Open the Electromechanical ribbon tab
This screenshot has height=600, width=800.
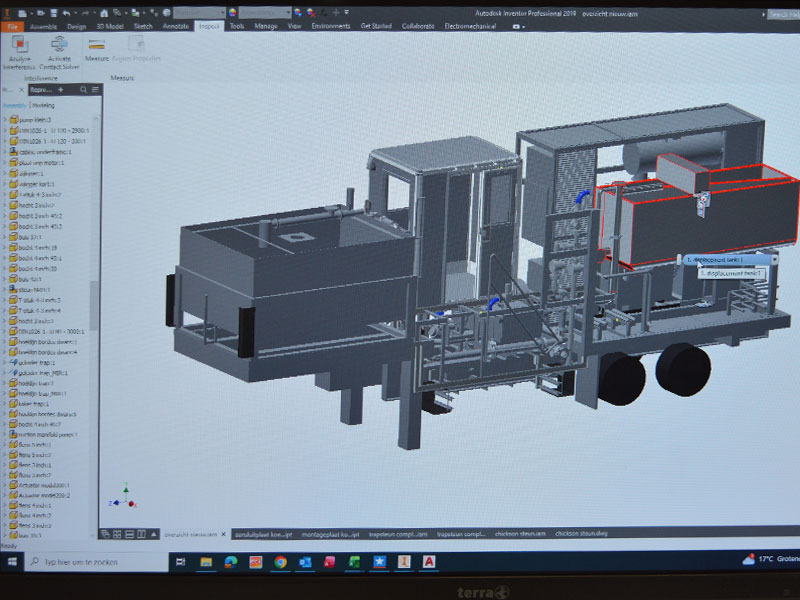470,26
